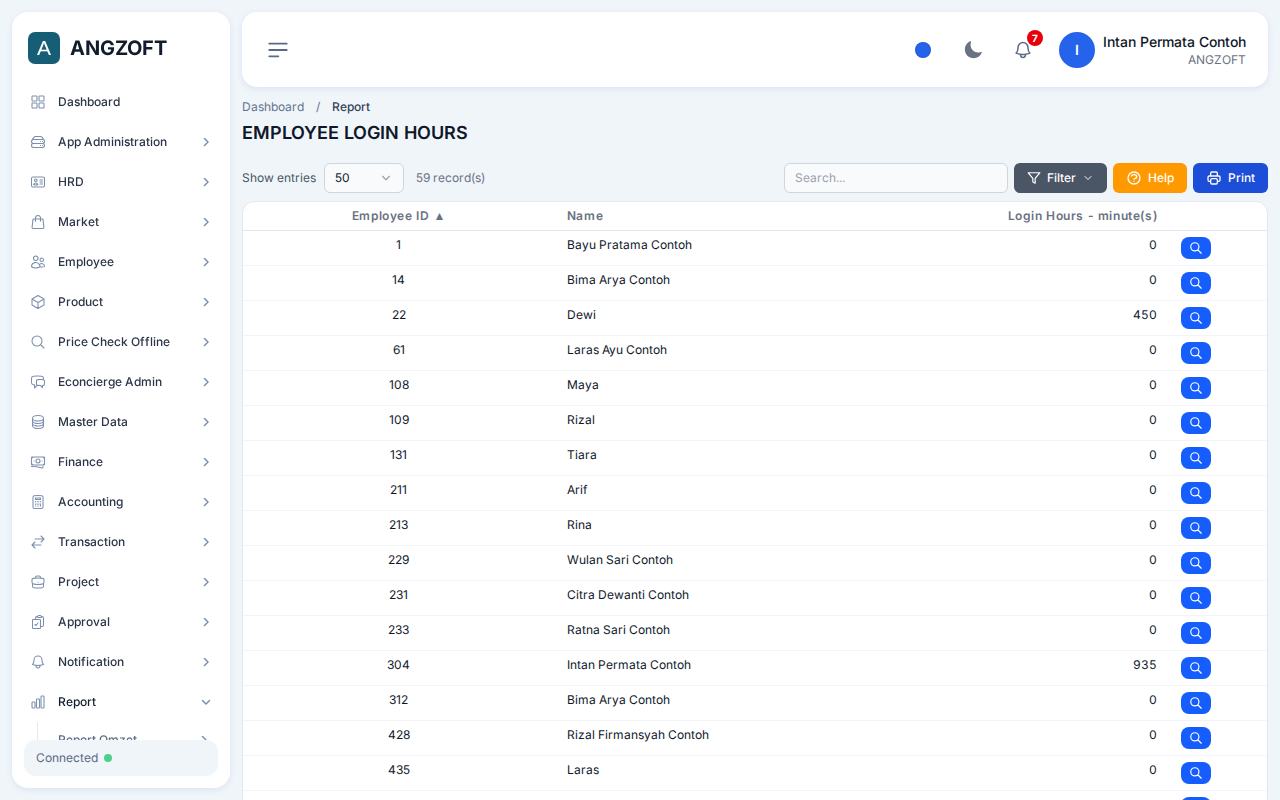Expand Market sidebar menu
The height and width of the screenshot is (800, 1280).
[121, 222]
